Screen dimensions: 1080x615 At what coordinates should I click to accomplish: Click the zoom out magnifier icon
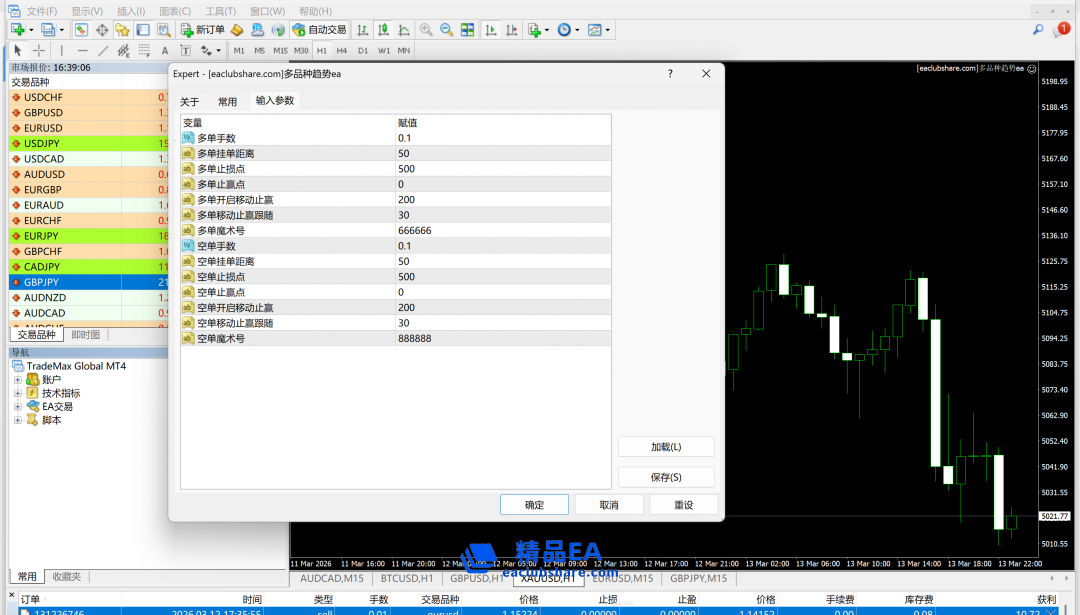[446, 30]
